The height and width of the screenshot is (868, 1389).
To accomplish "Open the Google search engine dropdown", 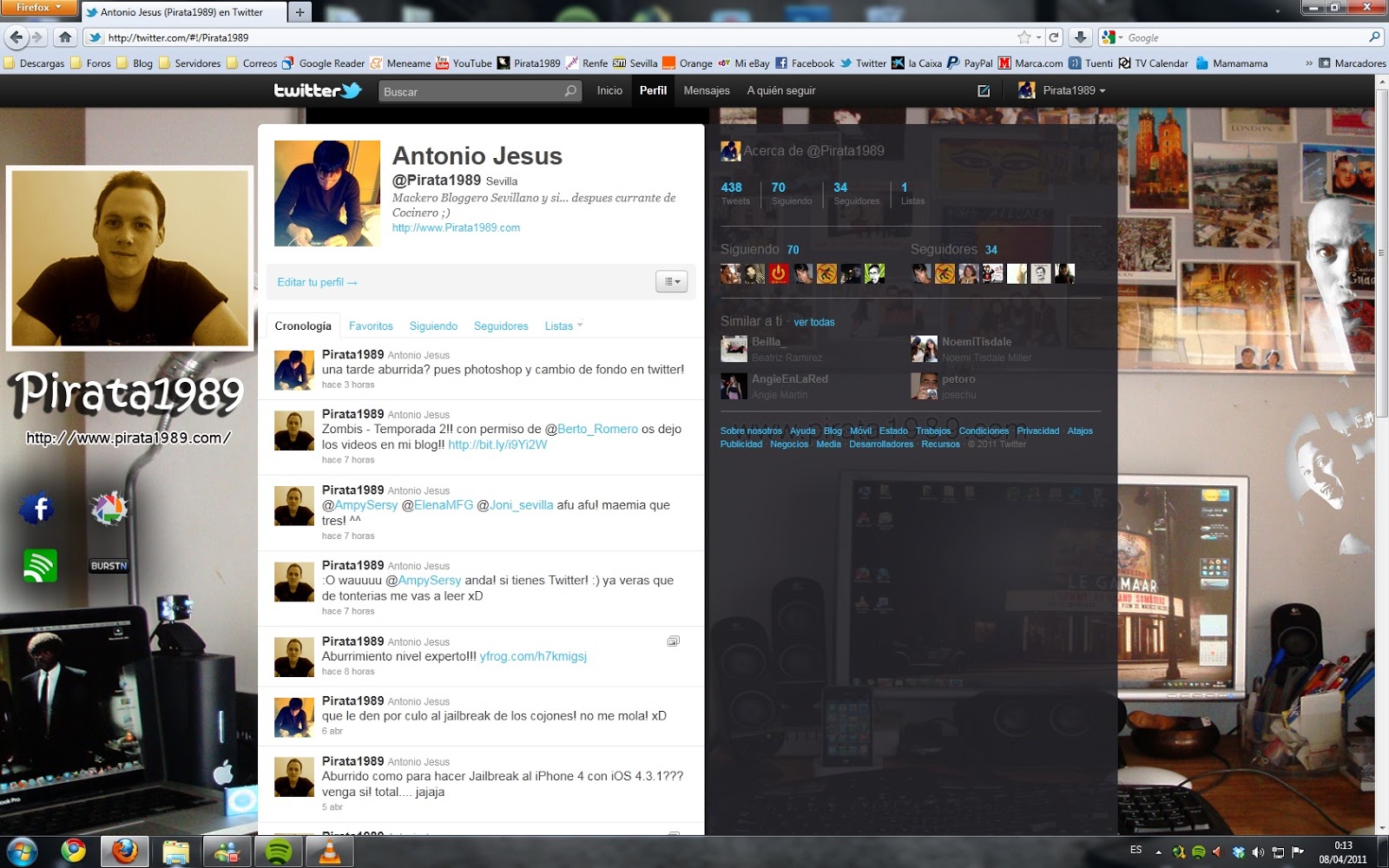I will pyautogui.click(x=1112, y=37).
